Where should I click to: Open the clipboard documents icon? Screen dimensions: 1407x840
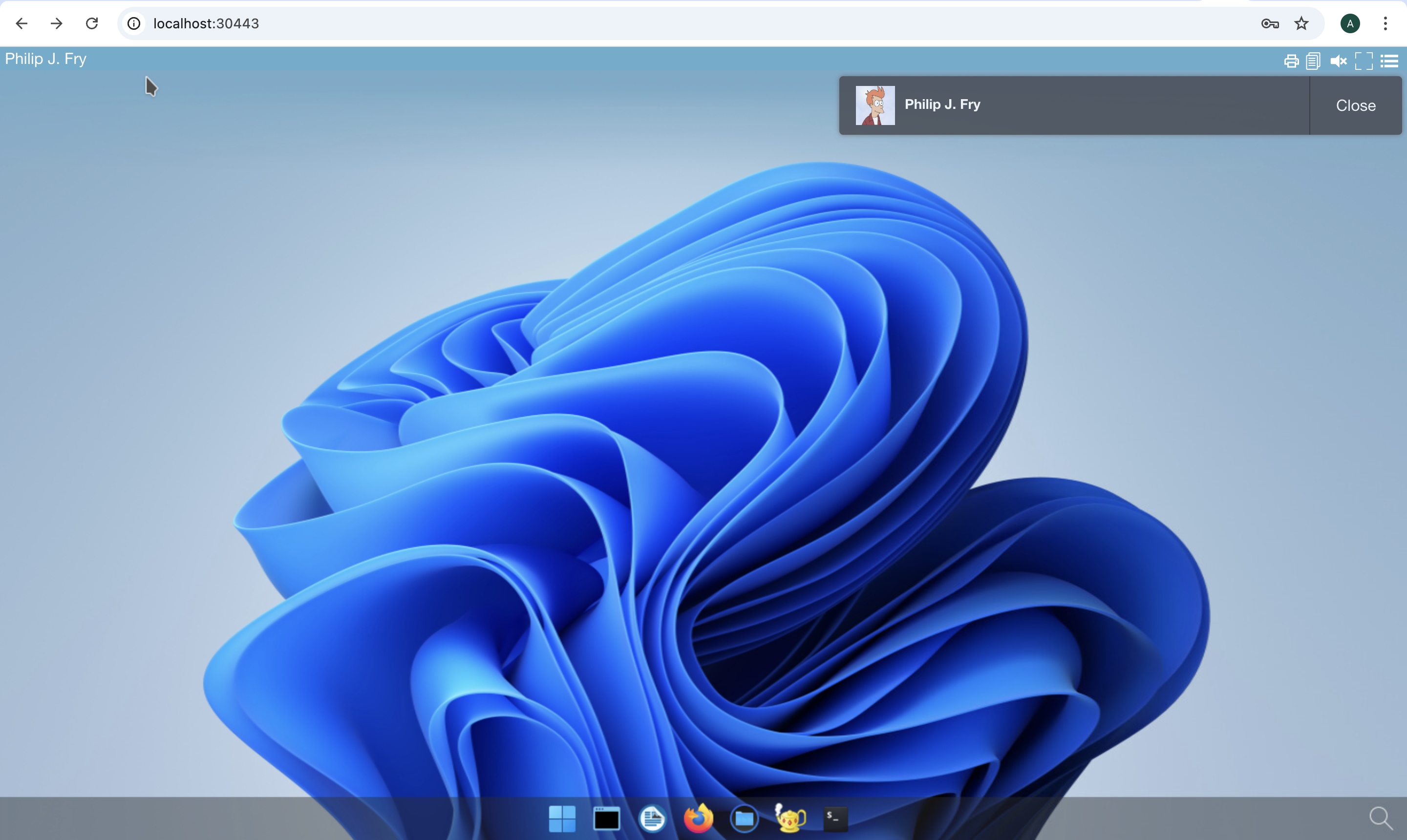pos(1313,61)
